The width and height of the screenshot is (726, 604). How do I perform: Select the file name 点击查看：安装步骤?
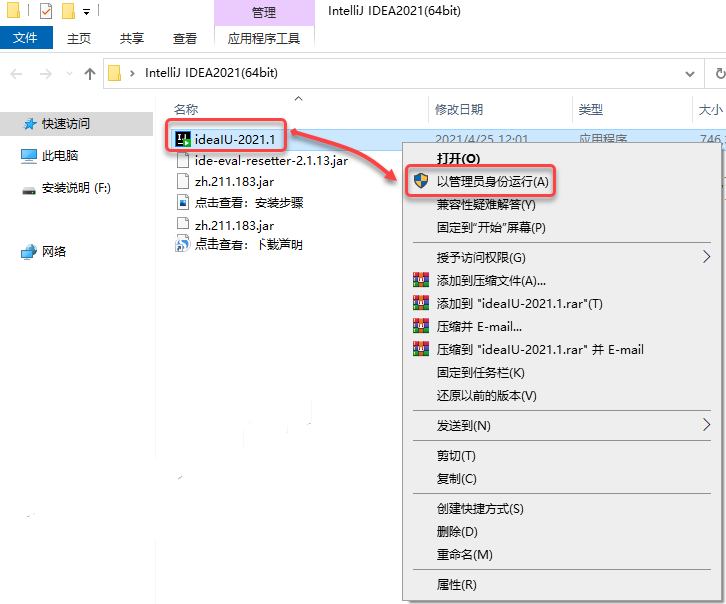coord(249,203)
